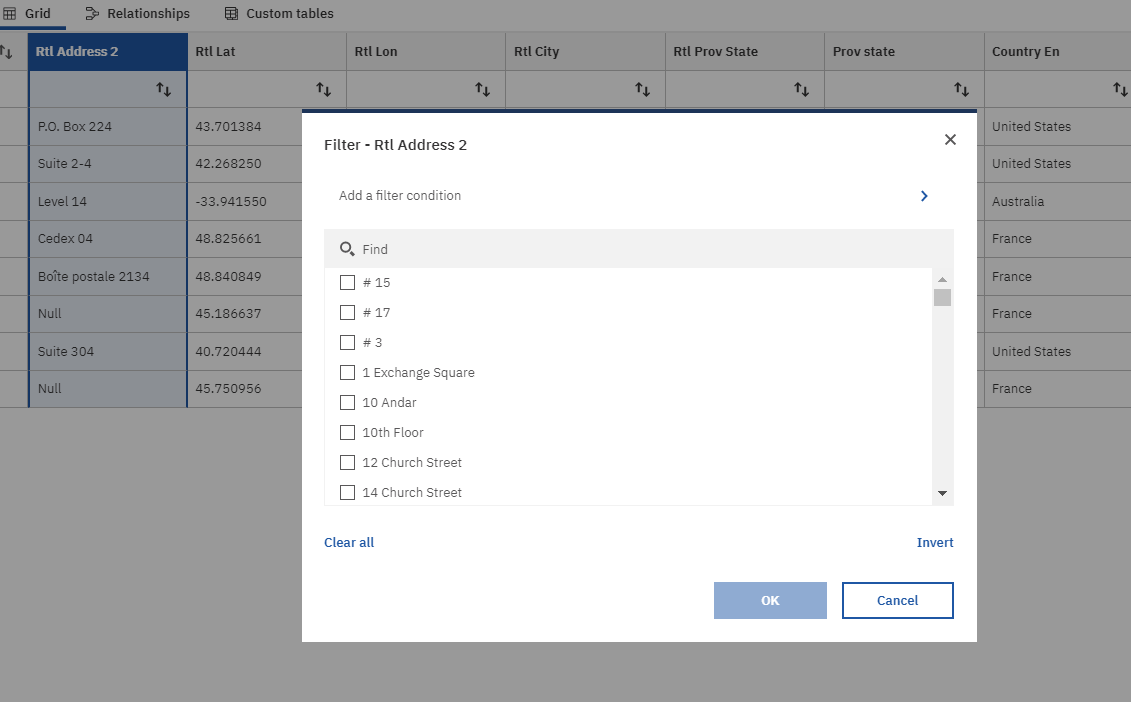Click the 'P.O. Box 224' cell
Screen dimensions: 1131x702
point(108,126)
